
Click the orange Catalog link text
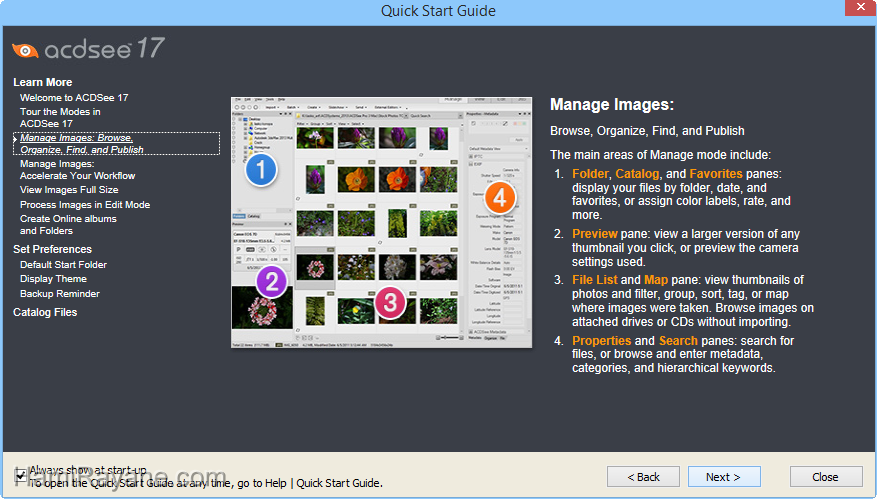tap(637, 173)
